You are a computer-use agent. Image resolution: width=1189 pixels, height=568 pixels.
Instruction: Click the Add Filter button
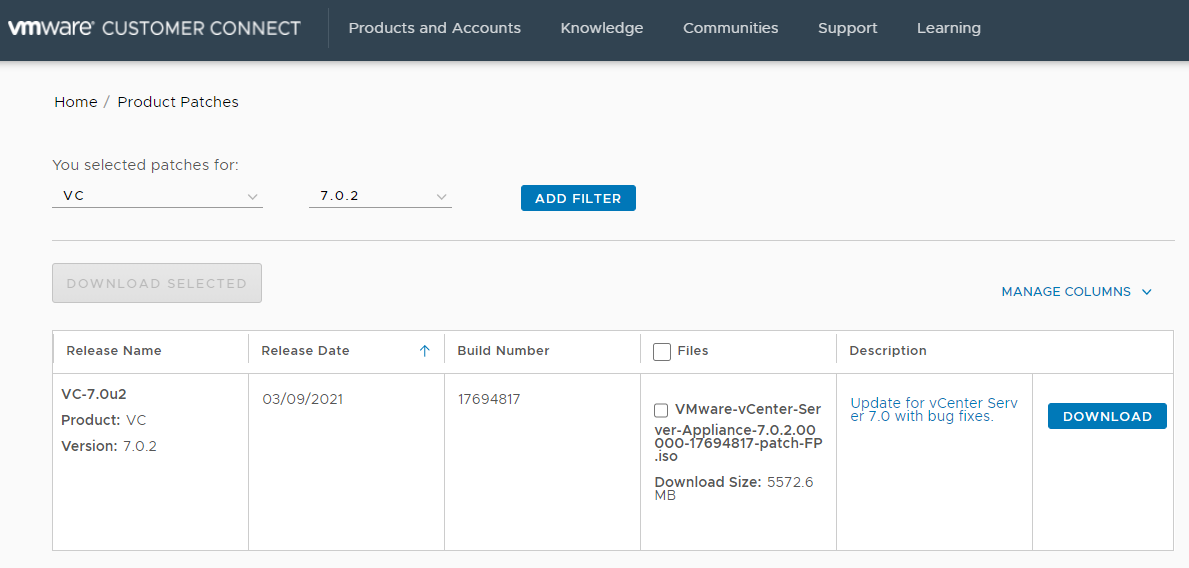click(x=578, y=198)
